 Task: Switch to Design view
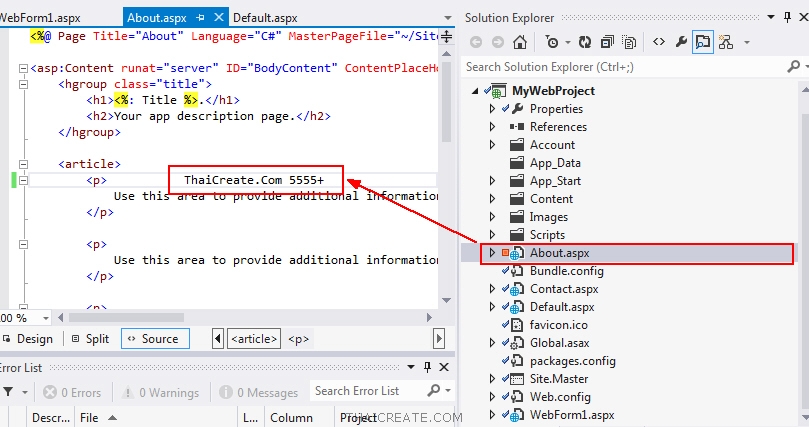pos(28,339)
